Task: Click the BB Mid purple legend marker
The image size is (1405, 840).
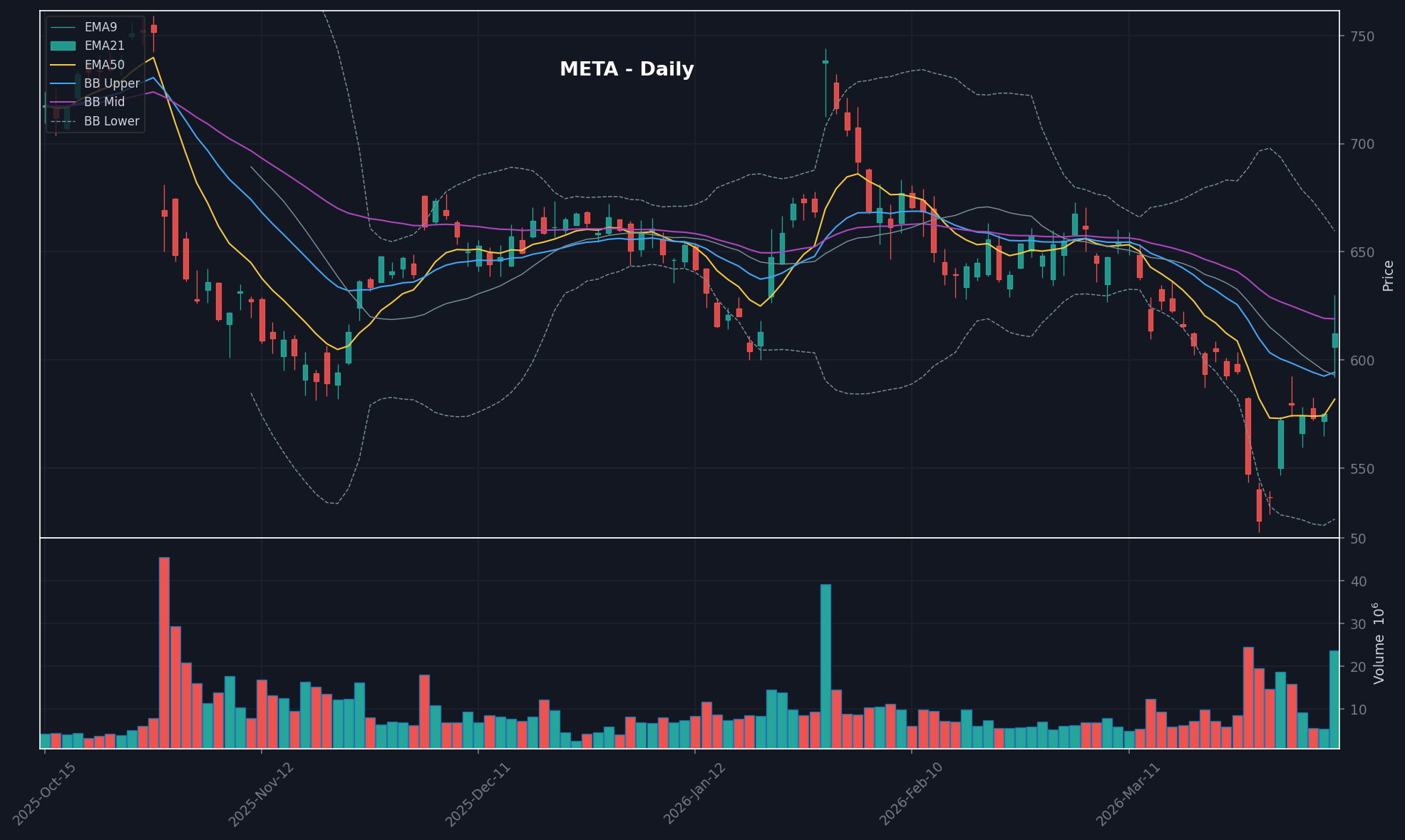Action: pos(63,102)
